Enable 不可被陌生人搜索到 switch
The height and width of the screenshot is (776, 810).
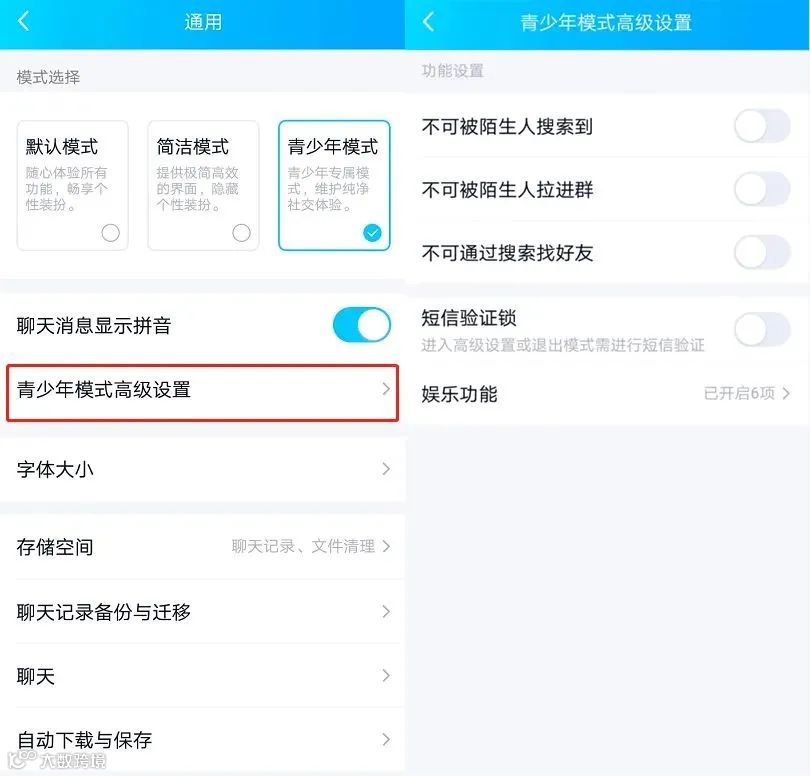pos(762,126)
